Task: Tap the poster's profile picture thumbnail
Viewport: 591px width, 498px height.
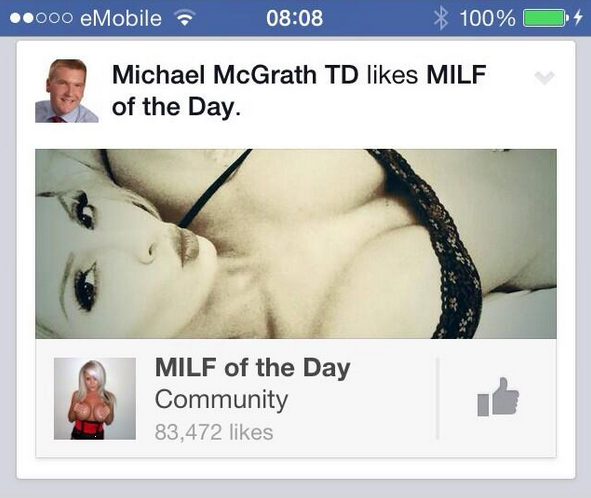Action: pyautogui.click(x=67, y=91)
